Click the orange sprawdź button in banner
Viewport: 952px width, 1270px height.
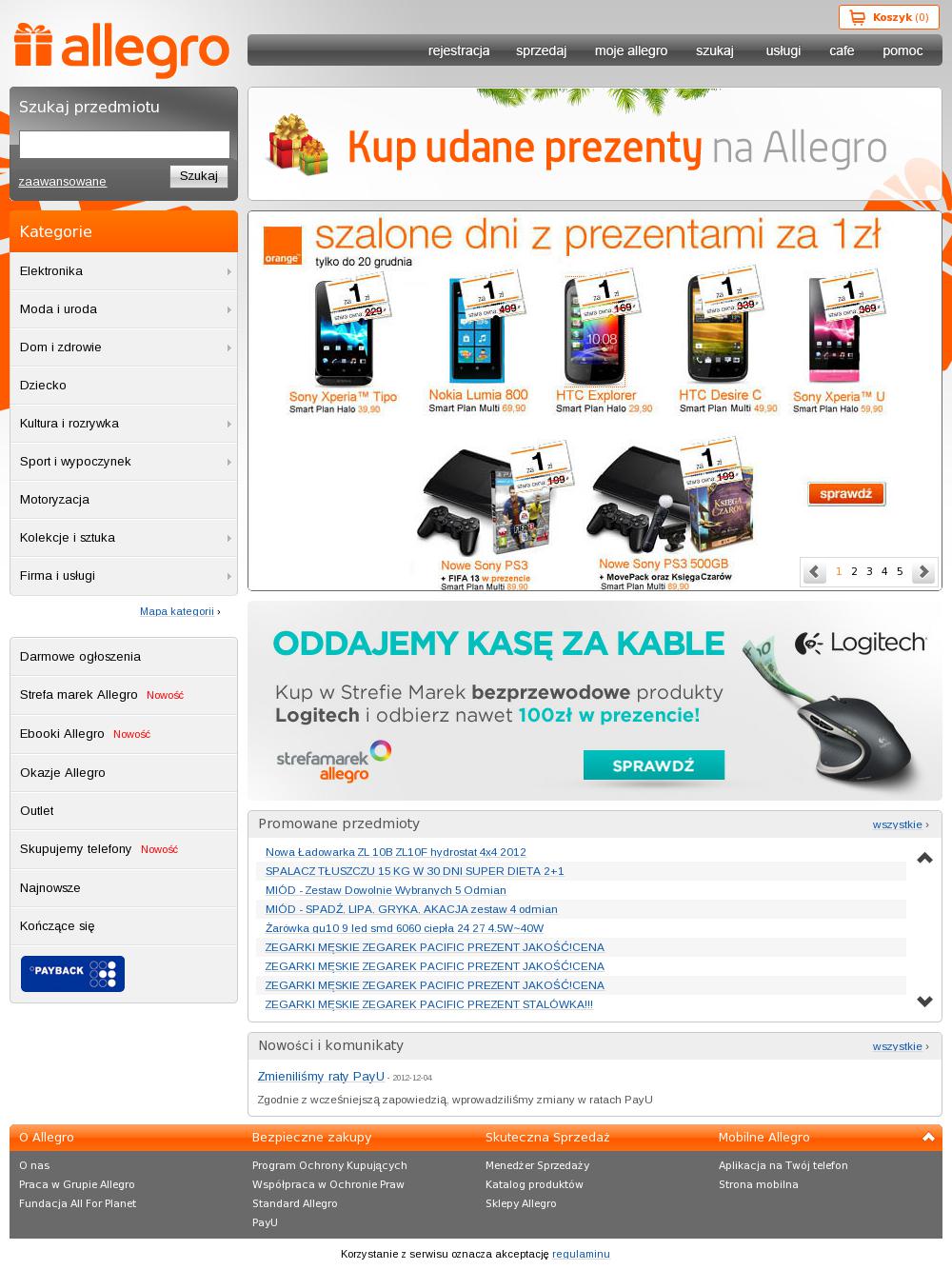point(846,494)
